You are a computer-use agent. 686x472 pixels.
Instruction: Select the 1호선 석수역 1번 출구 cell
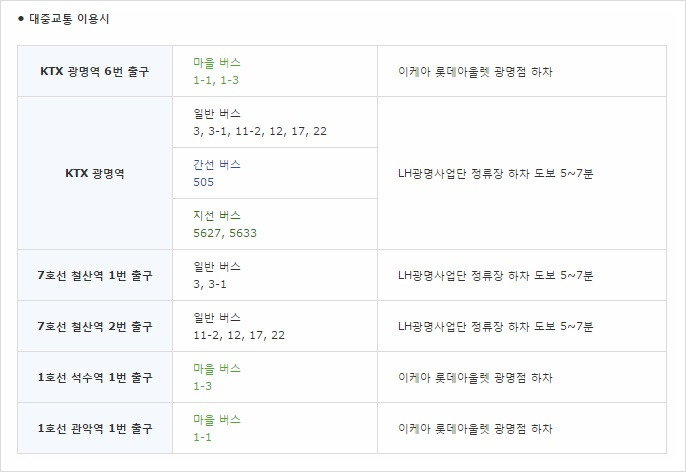coord(95,377)
